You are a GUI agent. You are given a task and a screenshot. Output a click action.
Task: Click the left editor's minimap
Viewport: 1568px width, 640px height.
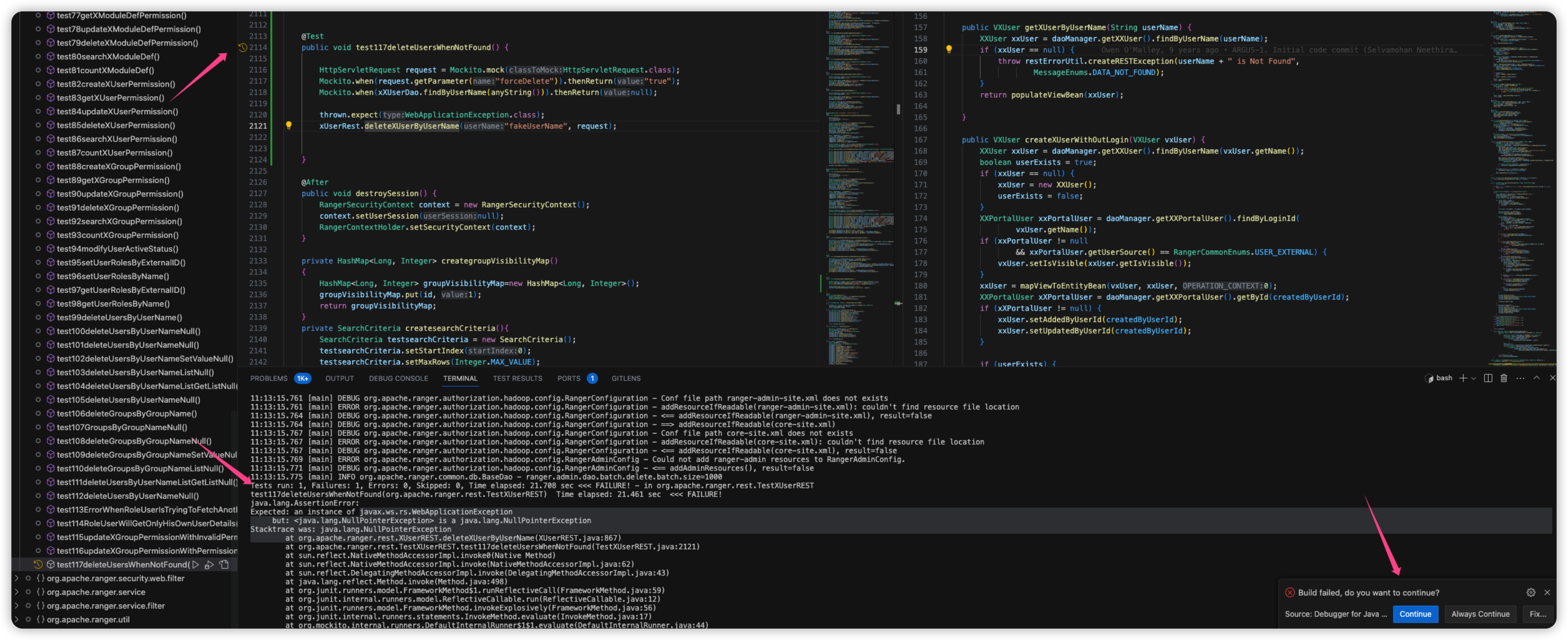(861, 187)
